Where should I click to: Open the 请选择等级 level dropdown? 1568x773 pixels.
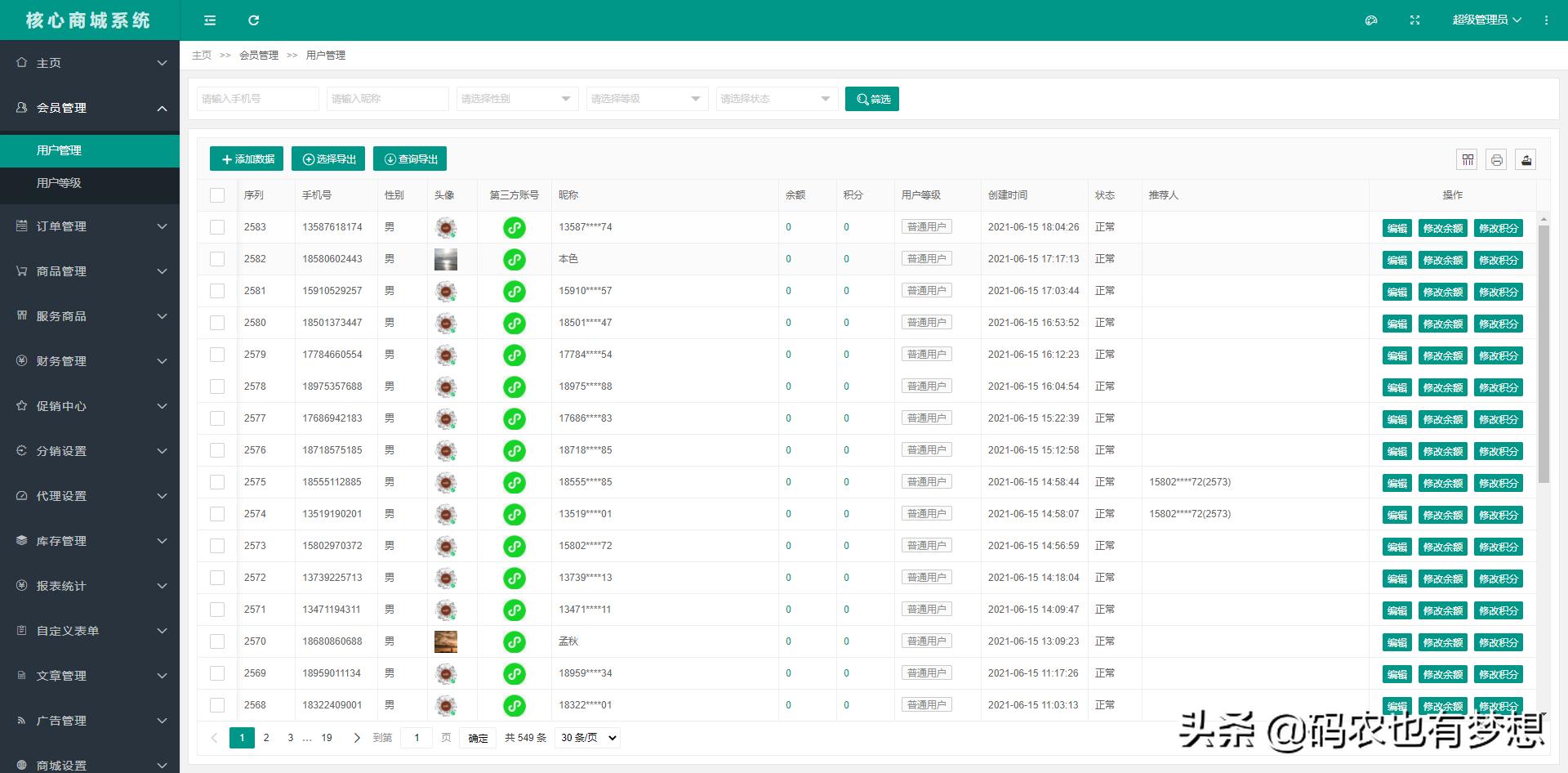[x=647, y=99]
